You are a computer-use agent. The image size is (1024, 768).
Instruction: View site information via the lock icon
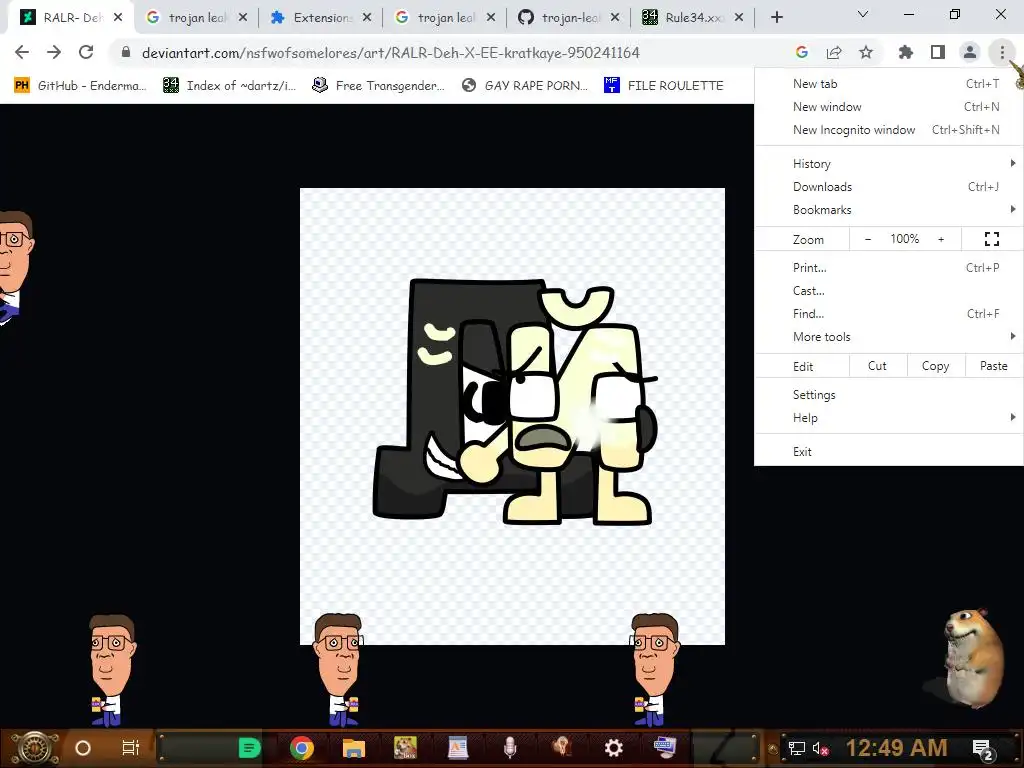click(x=126, y=52)
